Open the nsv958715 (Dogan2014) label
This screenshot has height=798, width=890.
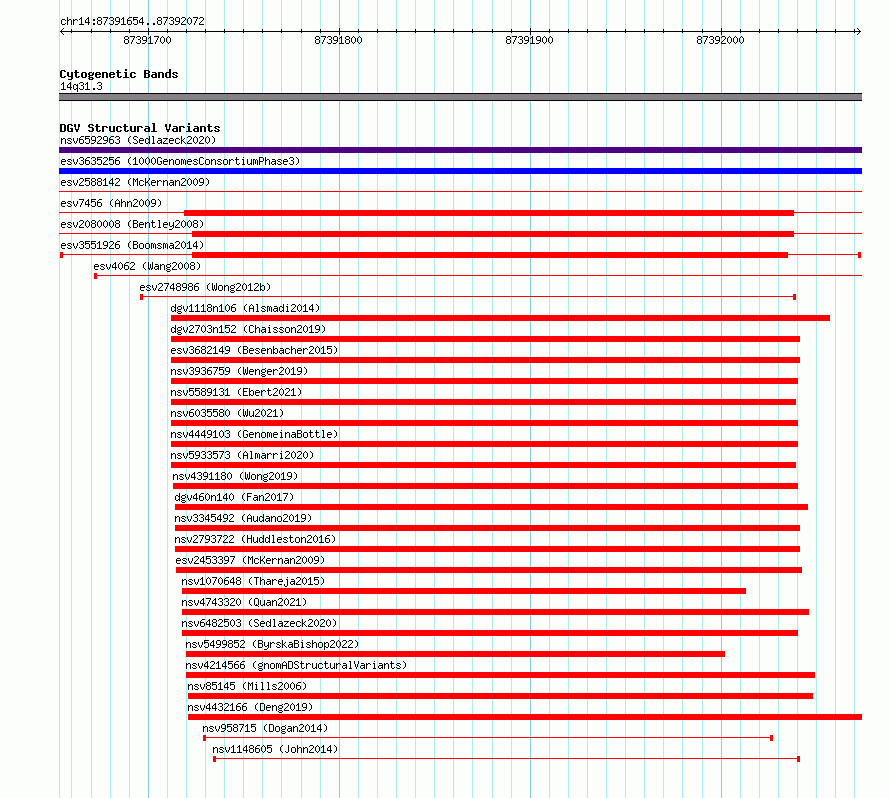pos(265,728)
